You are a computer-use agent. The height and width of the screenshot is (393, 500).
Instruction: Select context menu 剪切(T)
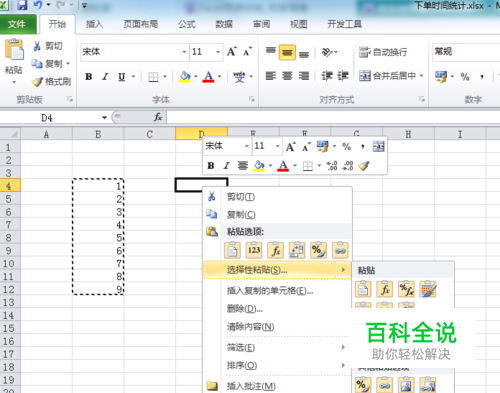click(277, 197)
